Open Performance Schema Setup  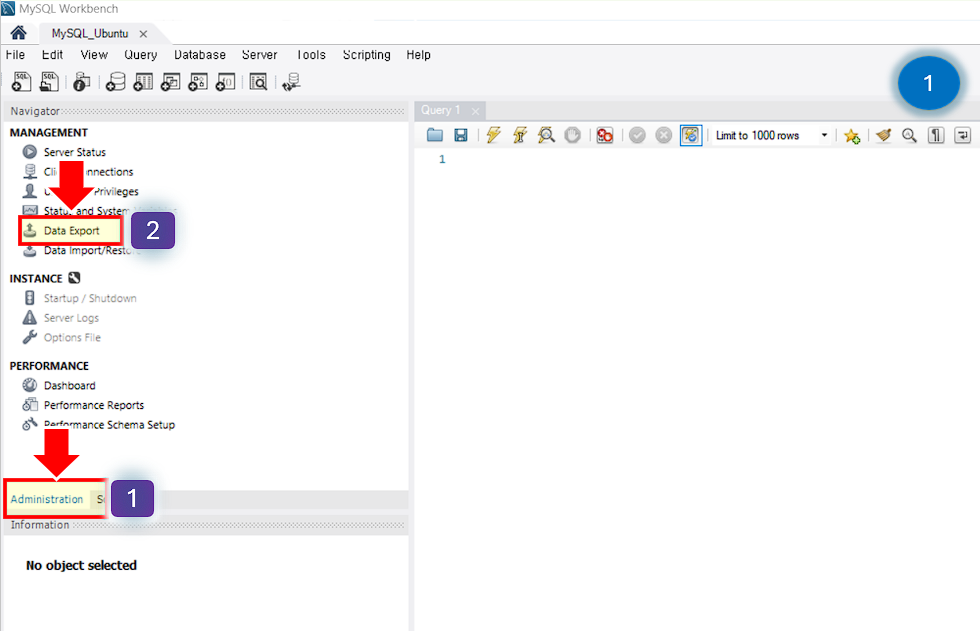pyautogui.click(x=109, y=424)
